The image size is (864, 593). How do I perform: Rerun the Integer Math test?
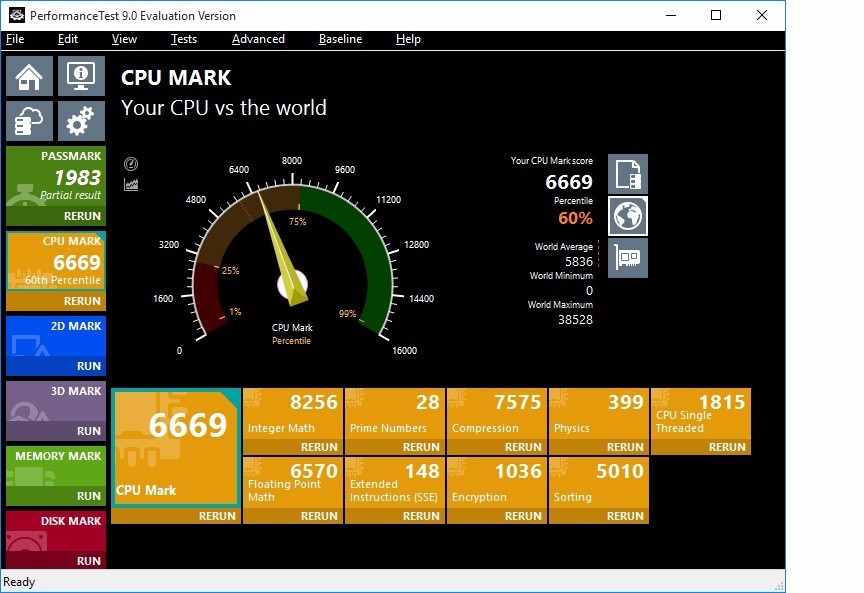[319, 447]
